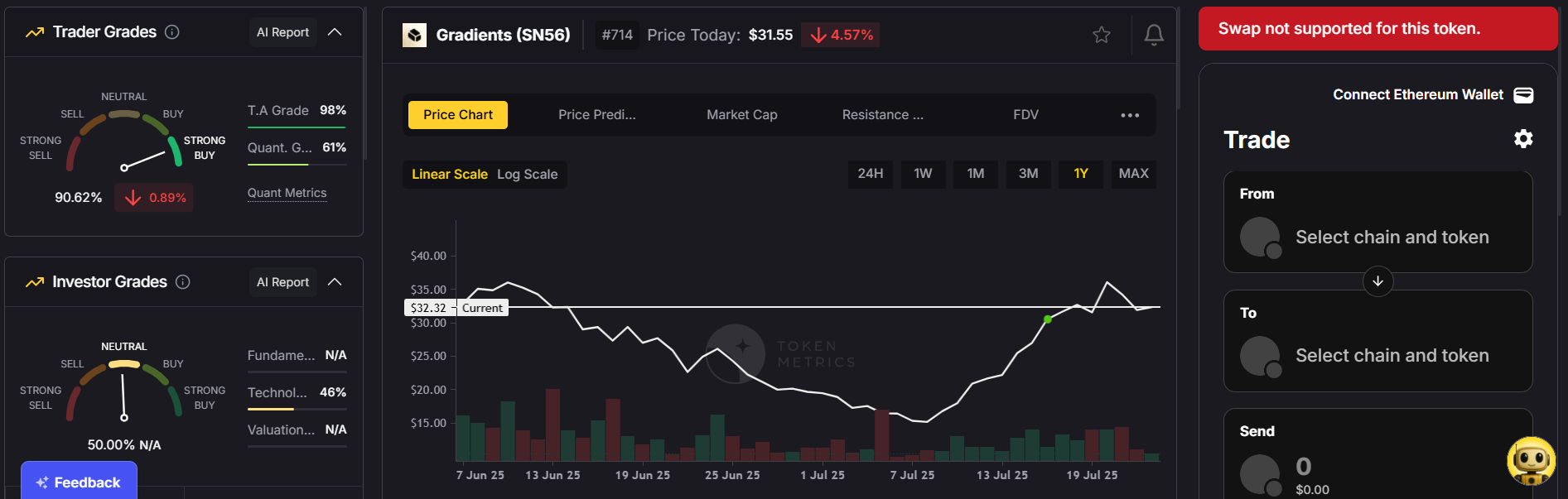Click the 4.57% price change badge
This screenshot has width=1568, height=499.
pos(841,35)
